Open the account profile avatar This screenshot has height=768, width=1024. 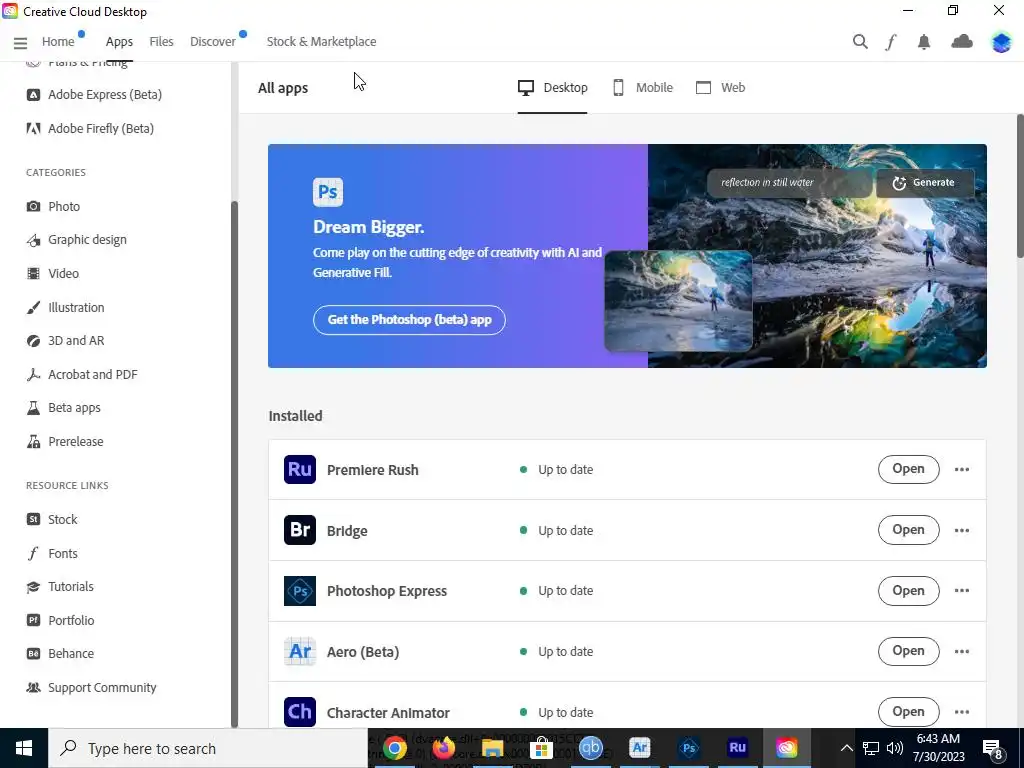pyautogui.click(x=1000, y=42)
